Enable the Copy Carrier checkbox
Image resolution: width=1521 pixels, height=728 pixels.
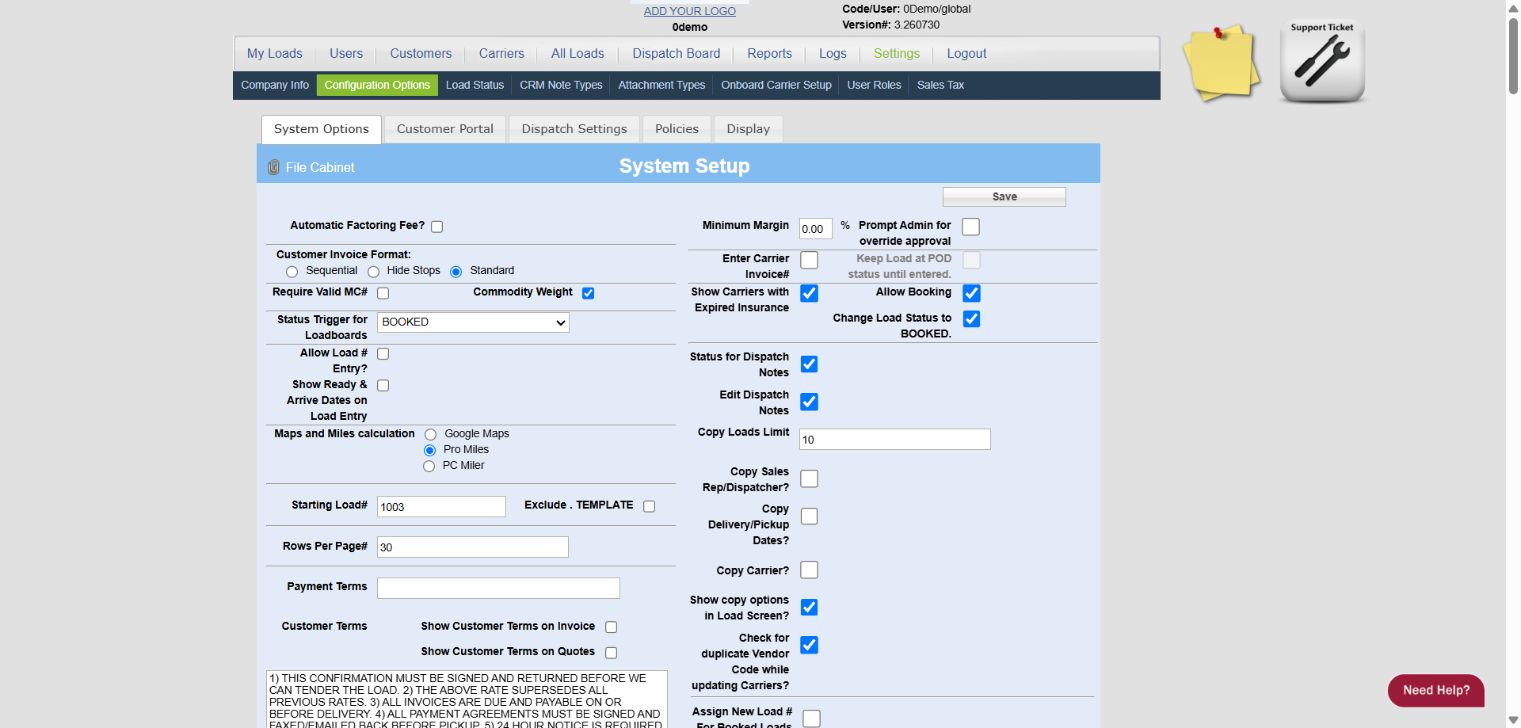(x=809, y=570)
